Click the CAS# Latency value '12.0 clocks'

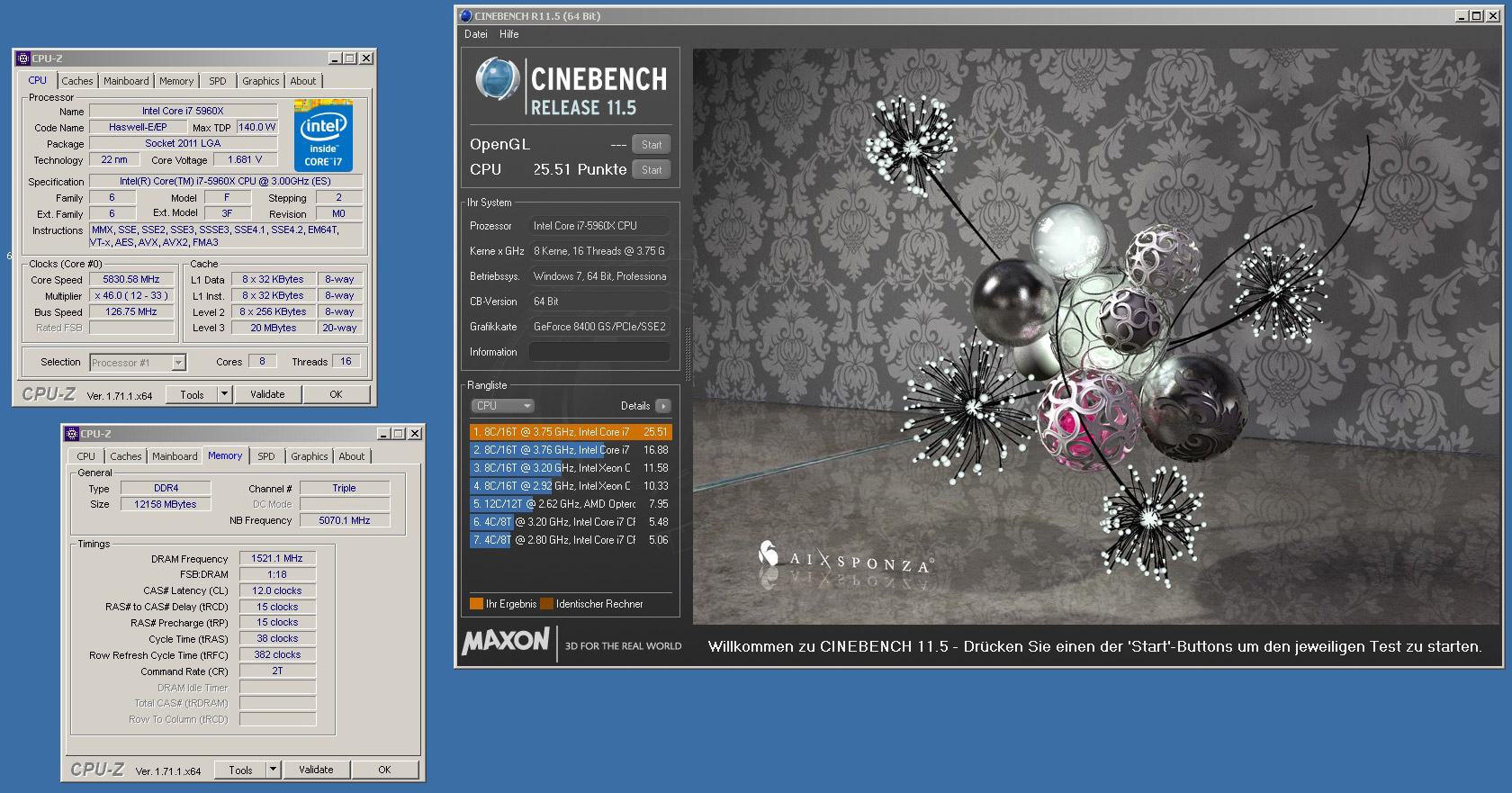click(277, 591)
